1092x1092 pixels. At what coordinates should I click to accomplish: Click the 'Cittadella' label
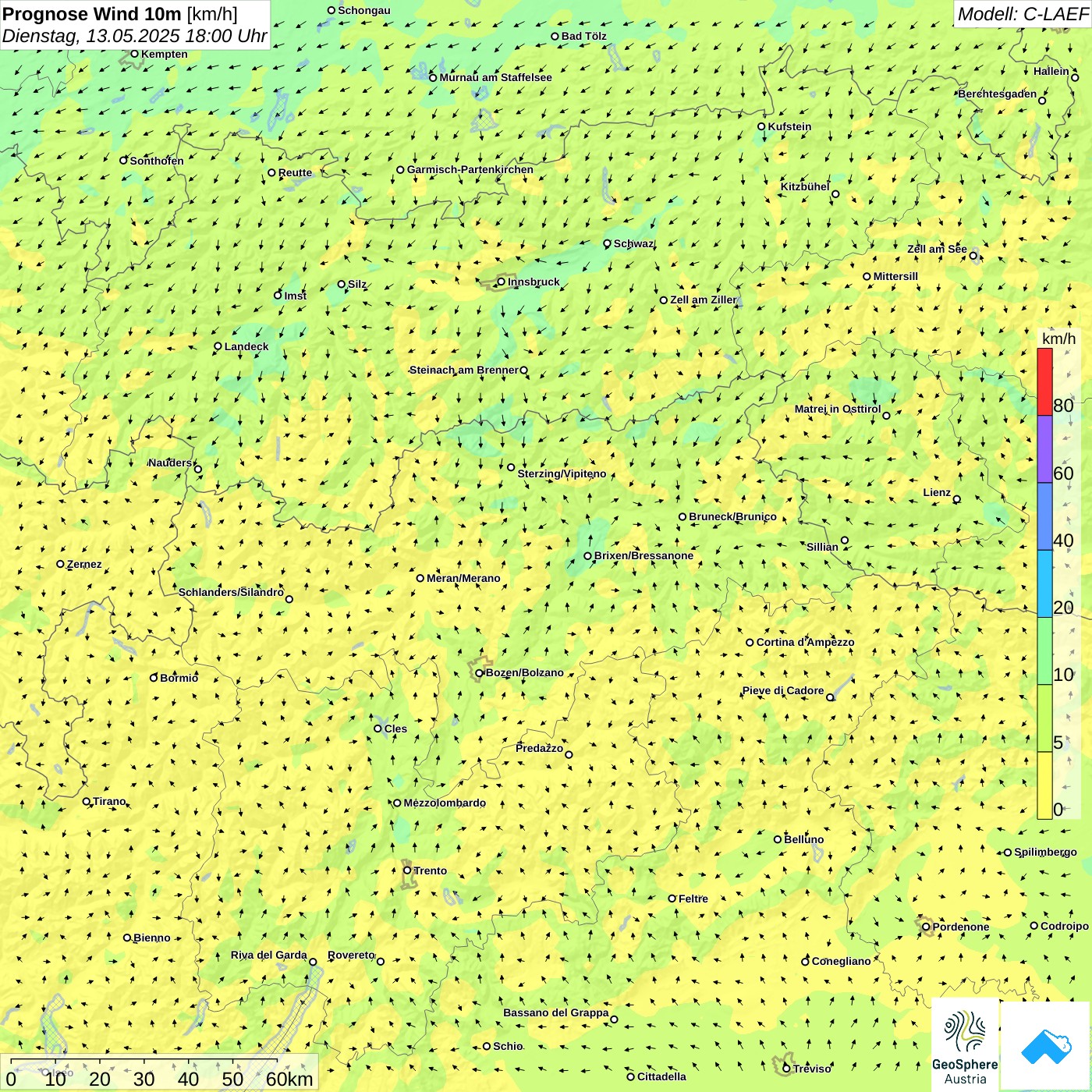(x=661, y=1076)
